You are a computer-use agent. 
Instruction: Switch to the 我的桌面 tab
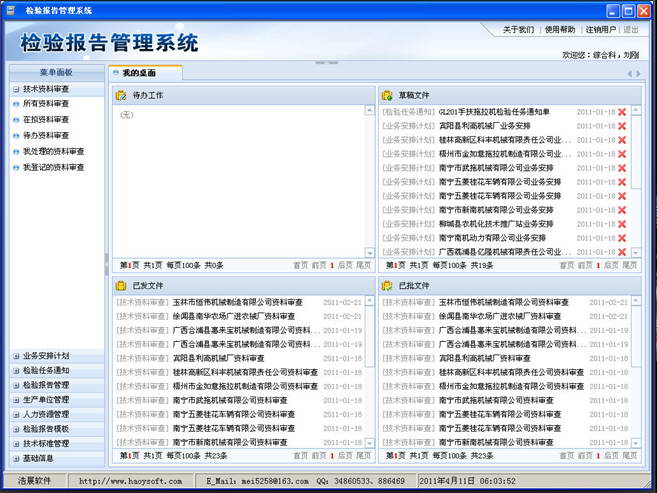(145, 73)
